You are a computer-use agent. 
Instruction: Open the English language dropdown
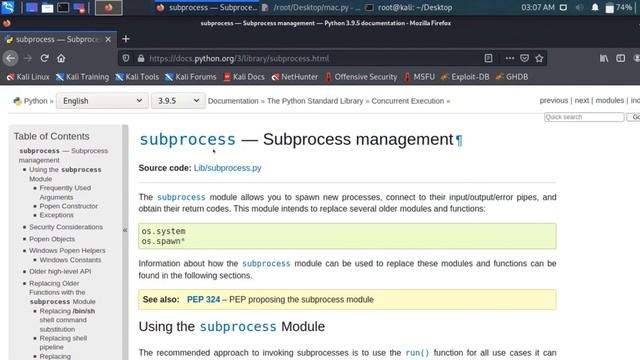tap(102, 101)
